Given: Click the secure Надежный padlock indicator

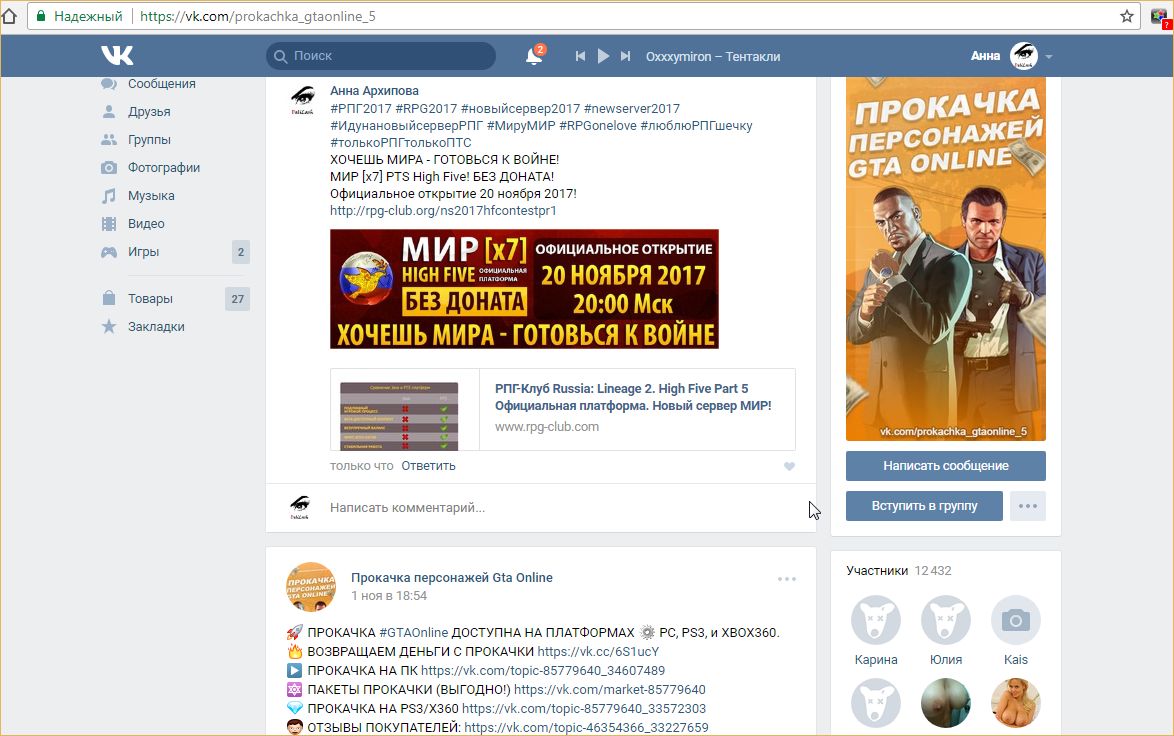Looking at the screenshot, I should pos(79,16).
